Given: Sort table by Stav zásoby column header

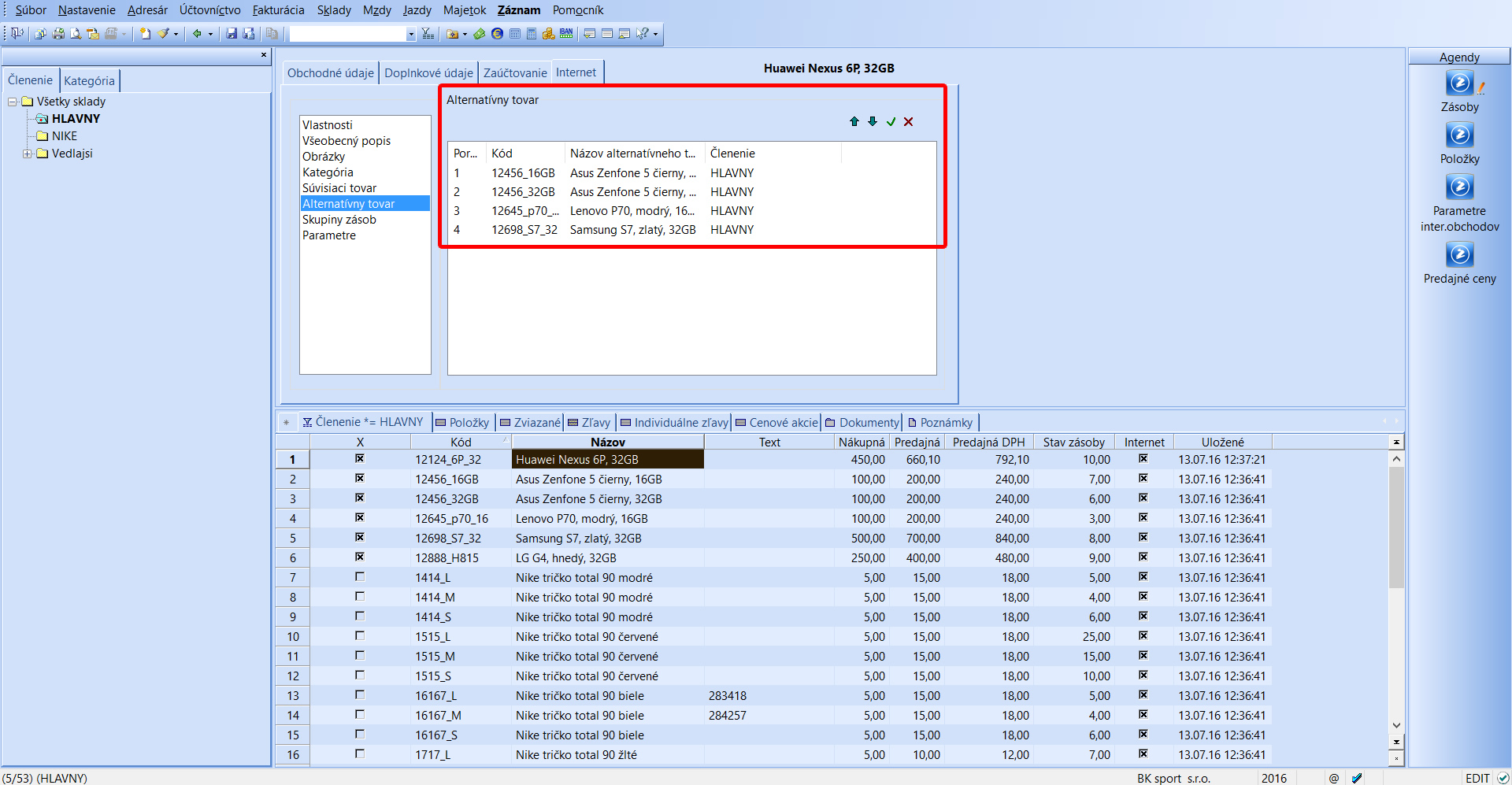Looking at the screenshot, I should coord(1074,442).
